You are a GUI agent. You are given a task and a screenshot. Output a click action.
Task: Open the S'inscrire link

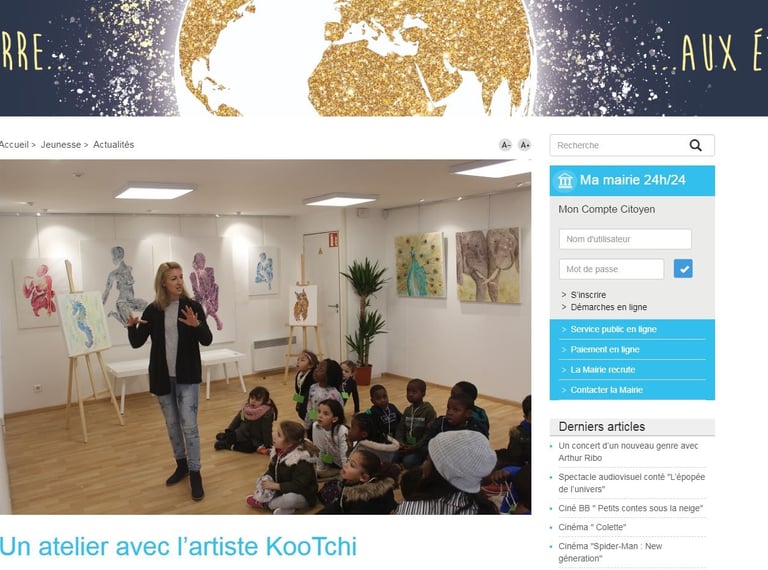(x=588, y=295)
